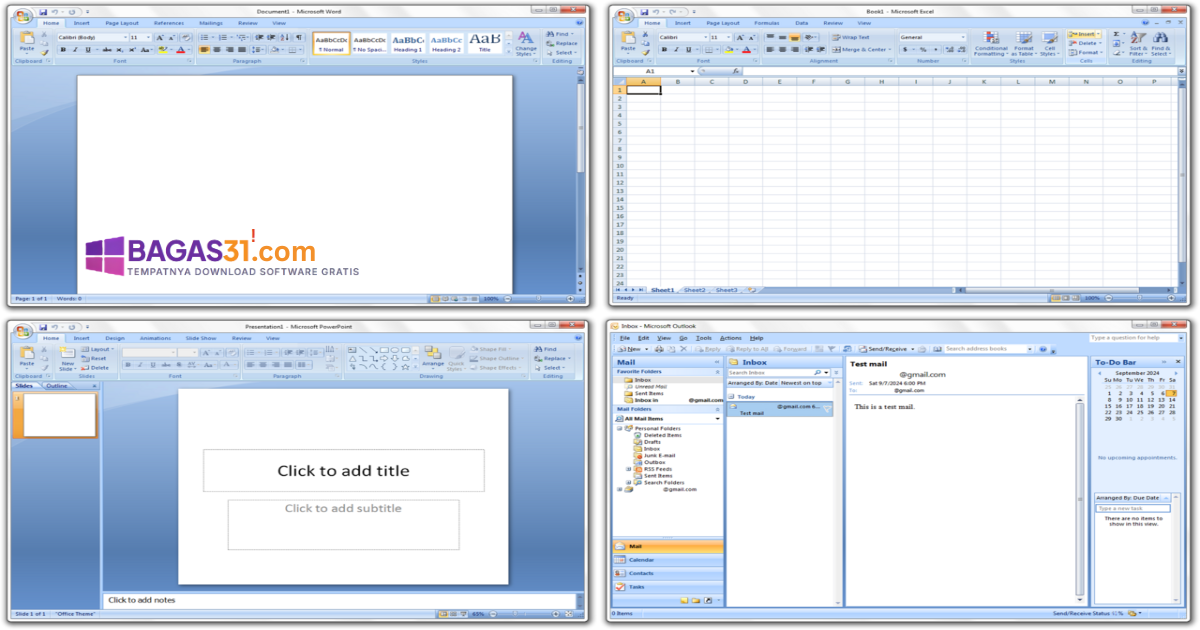
Task: Open the Calendar pane button in Outlook
Action: (x=668, y=560)
